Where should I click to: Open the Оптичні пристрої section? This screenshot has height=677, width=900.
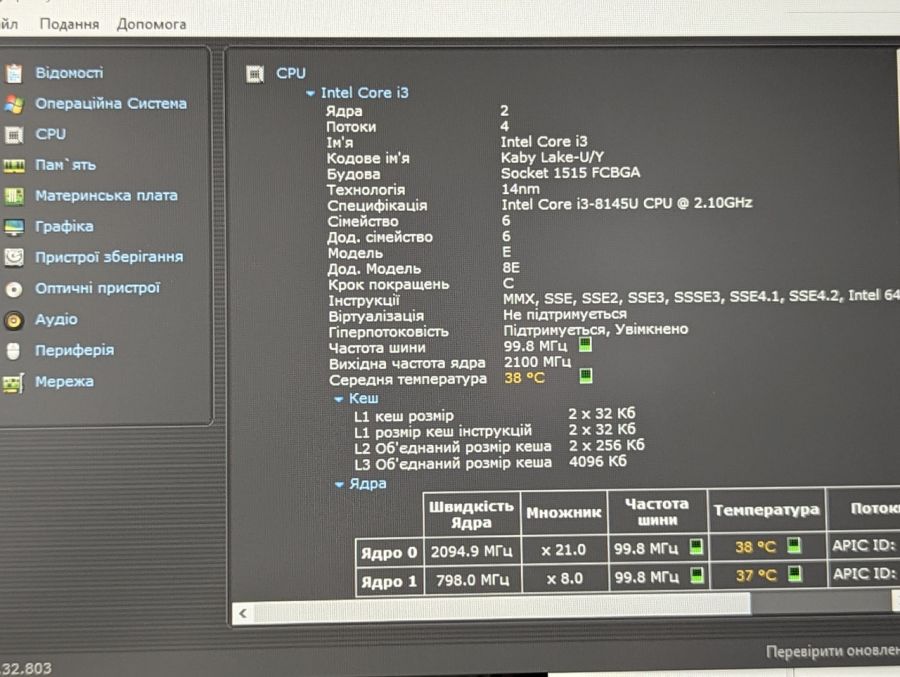[97, 288]
